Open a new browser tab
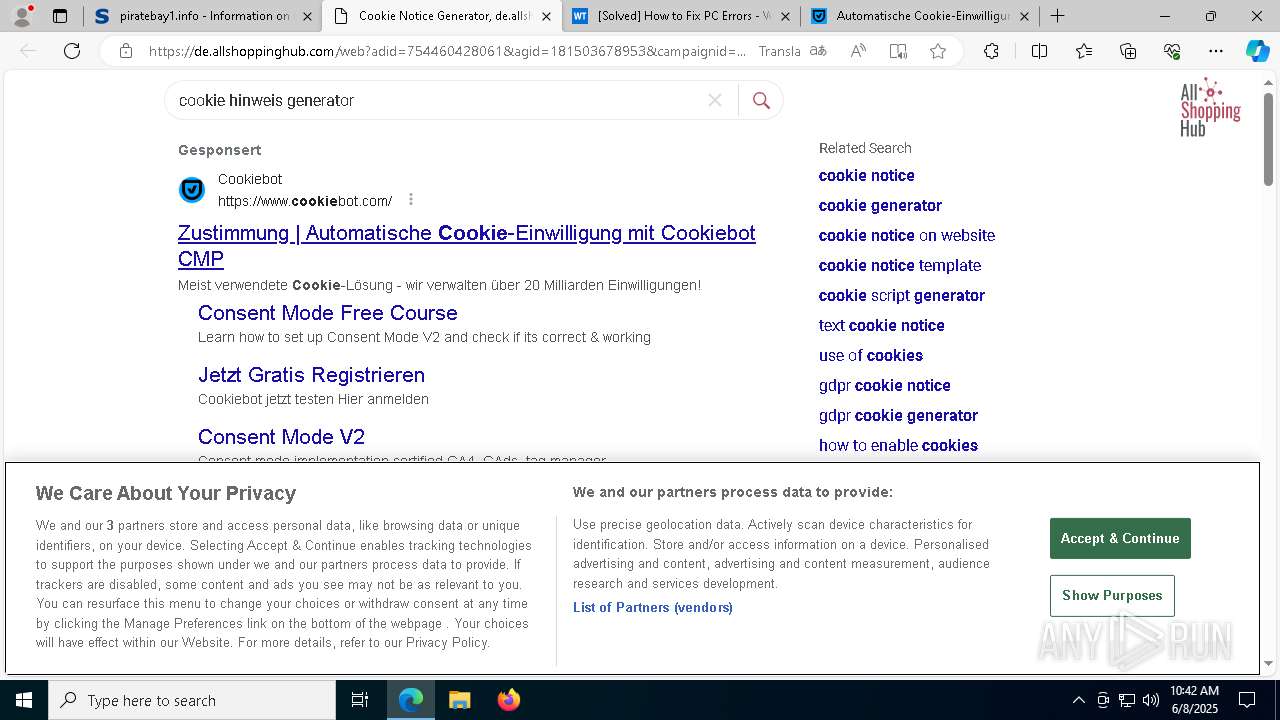The width and height of the screenshot is (1280, 720). click(x=1058, y=16)
